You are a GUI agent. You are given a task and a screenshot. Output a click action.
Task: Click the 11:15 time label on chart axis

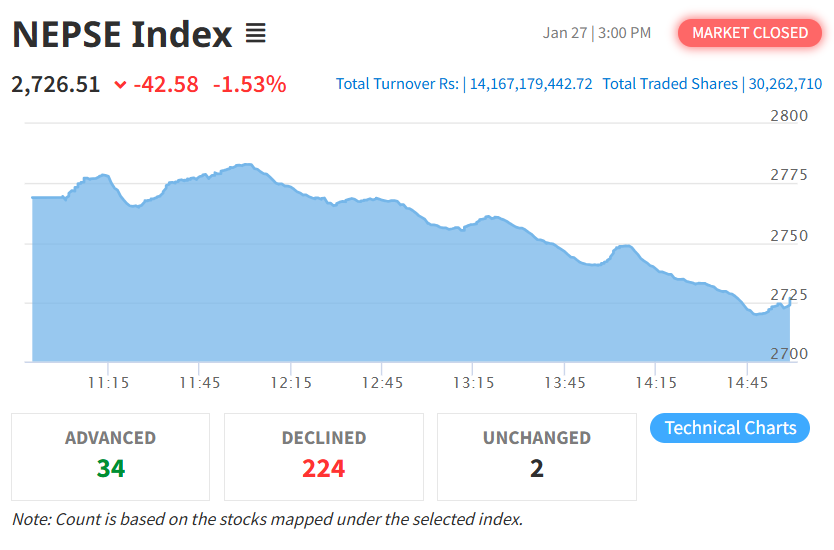(x=108, y=383)
